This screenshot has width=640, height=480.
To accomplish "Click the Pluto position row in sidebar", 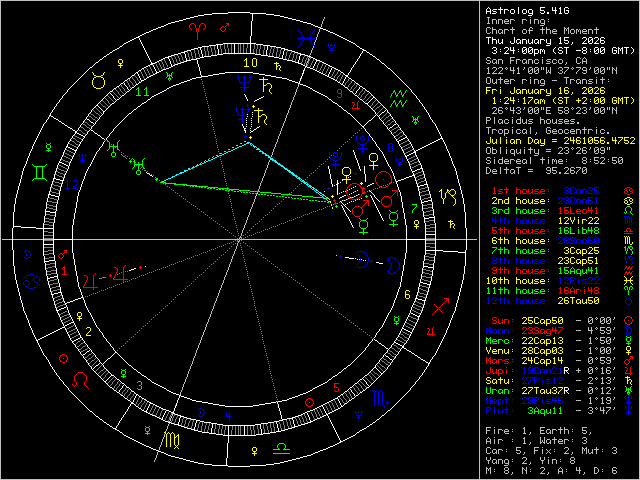I will [555, 410].
